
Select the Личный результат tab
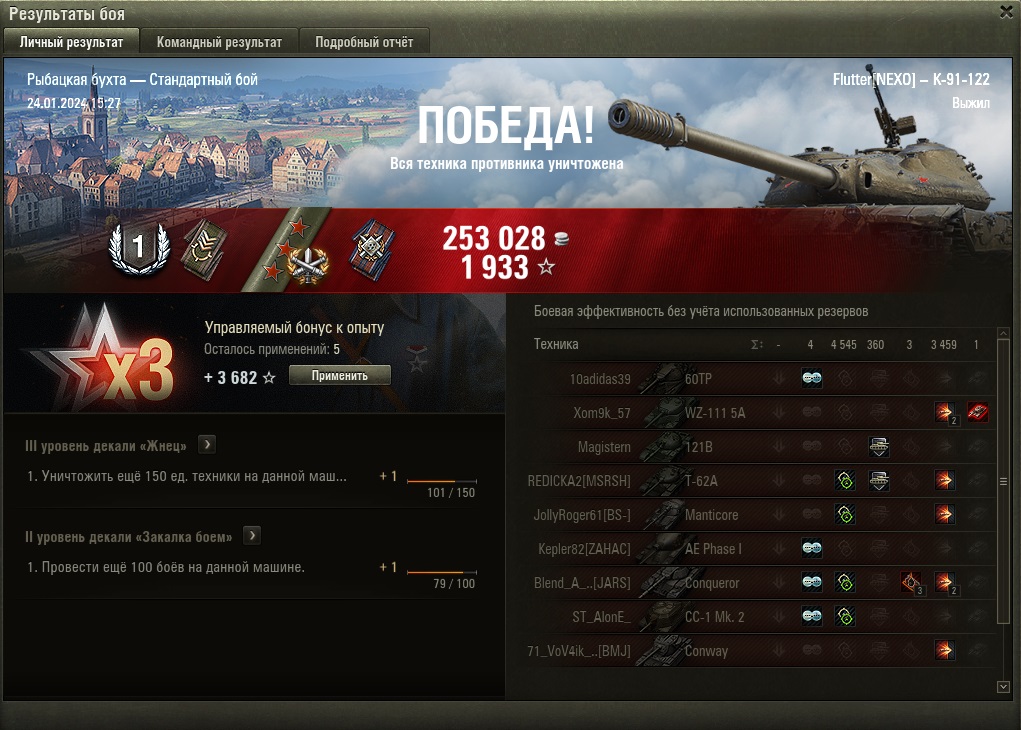click(x=71, y=42)
